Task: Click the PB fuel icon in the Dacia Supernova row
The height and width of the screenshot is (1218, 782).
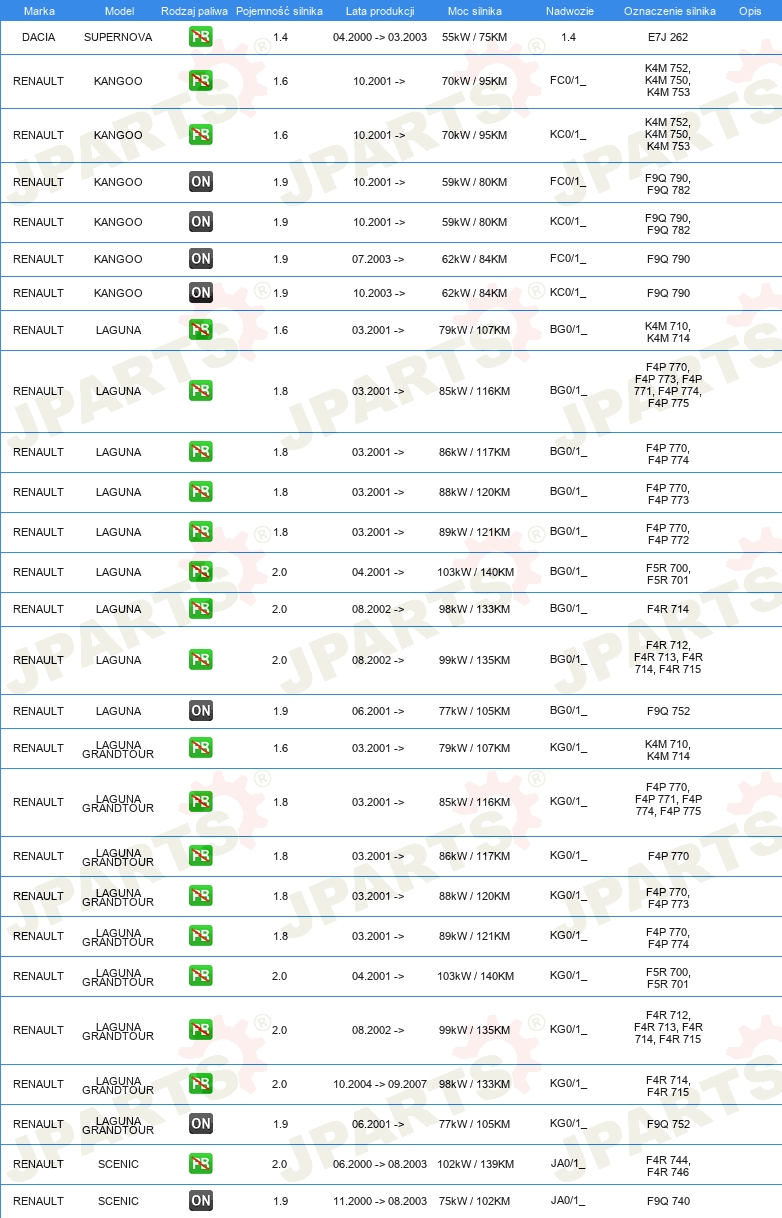Action: [x=201, y=37]
